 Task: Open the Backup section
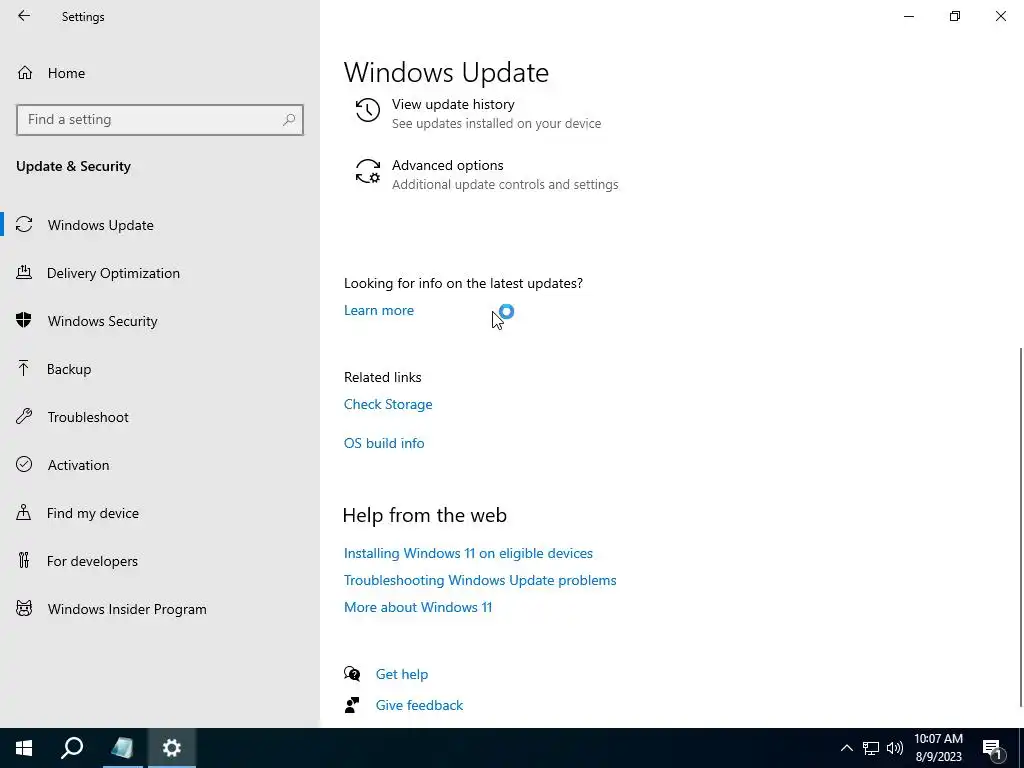coord(69,369)
